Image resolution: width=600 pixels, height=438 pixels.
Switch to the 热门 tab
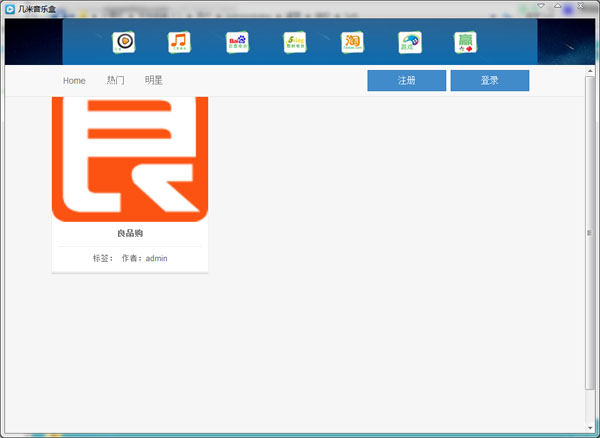[x=116, y=81]
